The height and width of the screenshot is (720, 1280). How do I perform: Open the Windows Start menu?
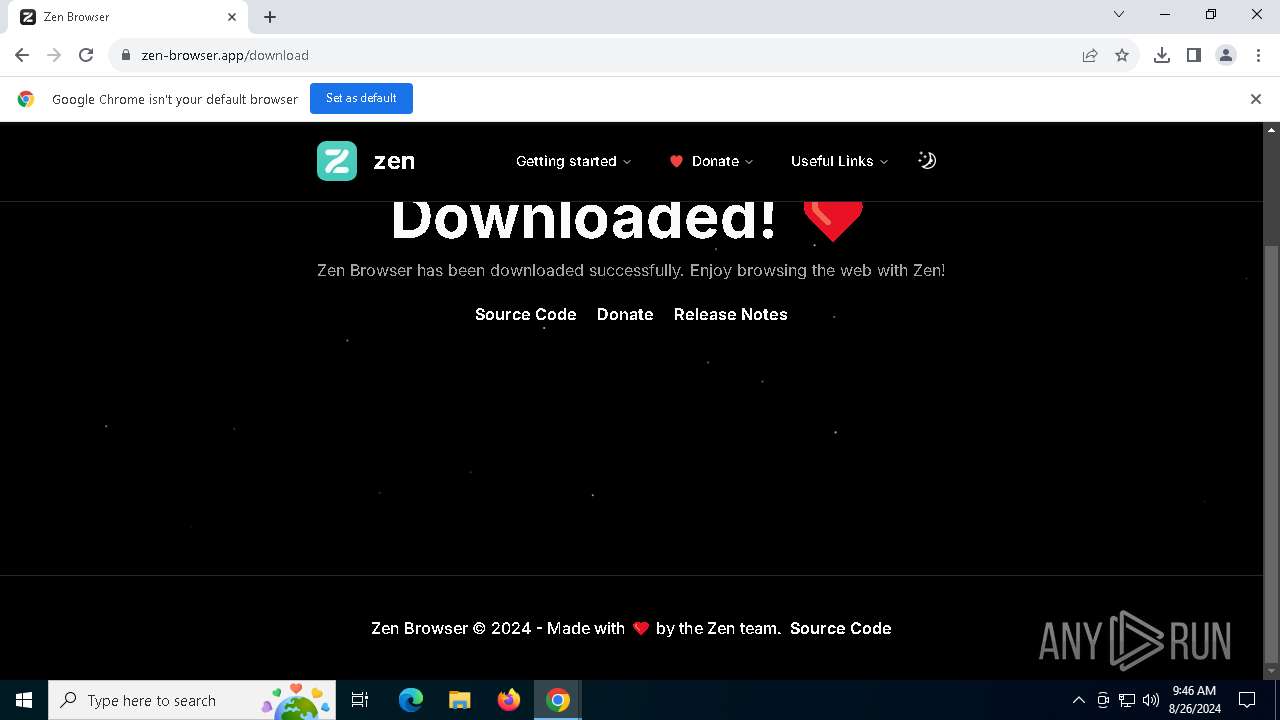(x=24, y=700)
